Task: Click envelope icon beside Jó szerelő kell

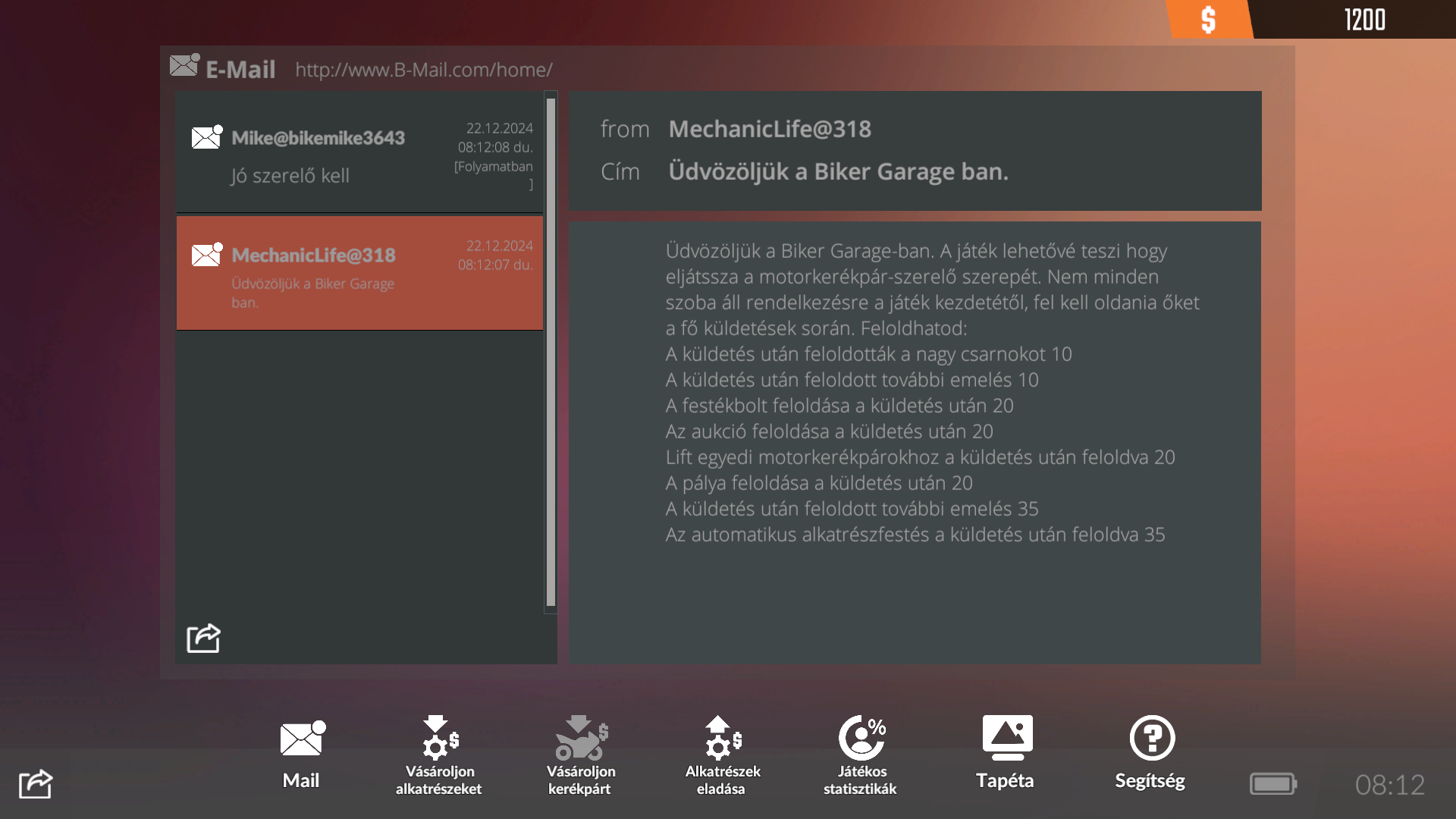Action: 206,137
